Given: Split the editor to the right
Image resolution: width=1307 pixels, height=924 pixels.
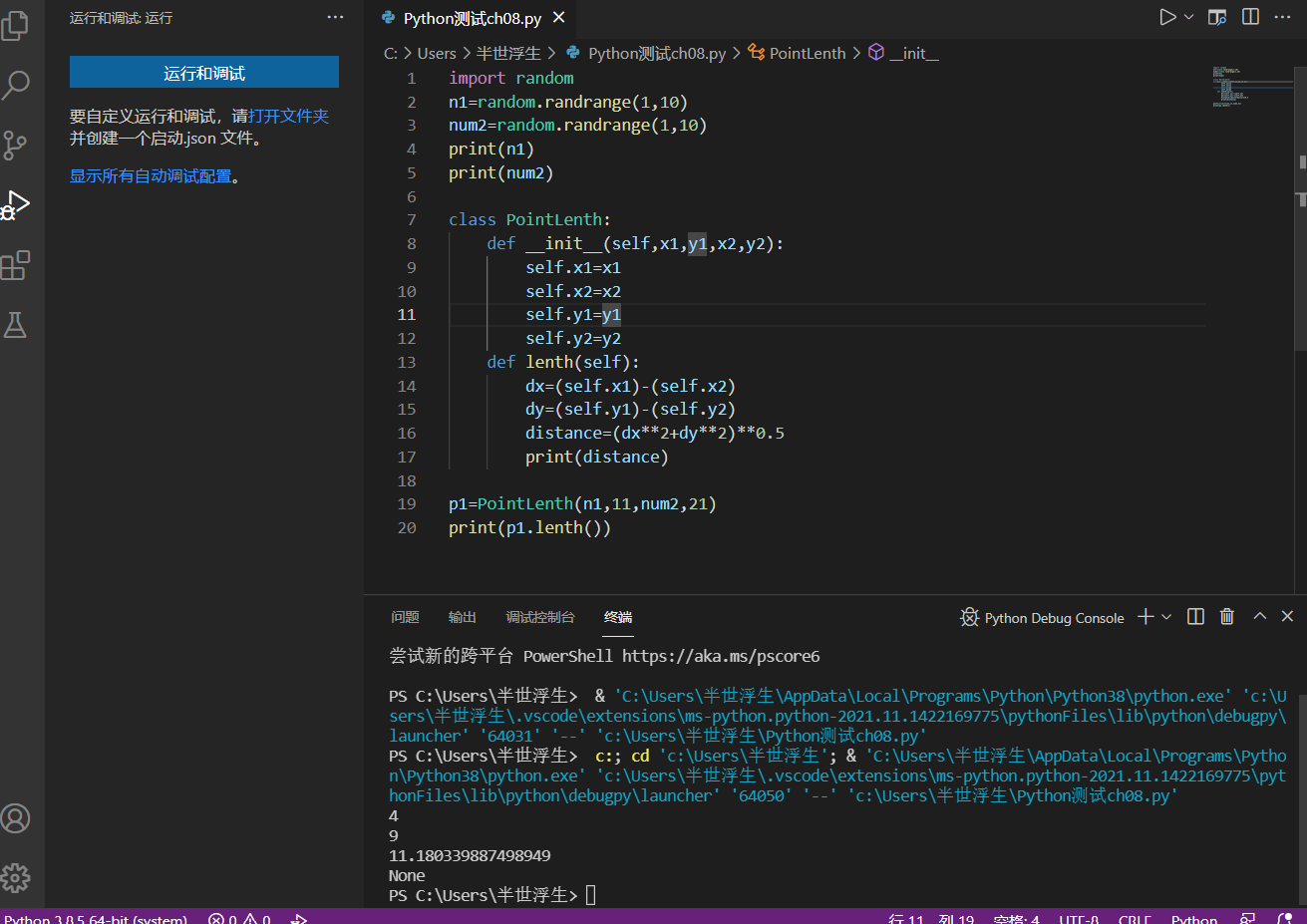Looking at the screenshot, I should pyautogui.click(x=1250, y=17).
